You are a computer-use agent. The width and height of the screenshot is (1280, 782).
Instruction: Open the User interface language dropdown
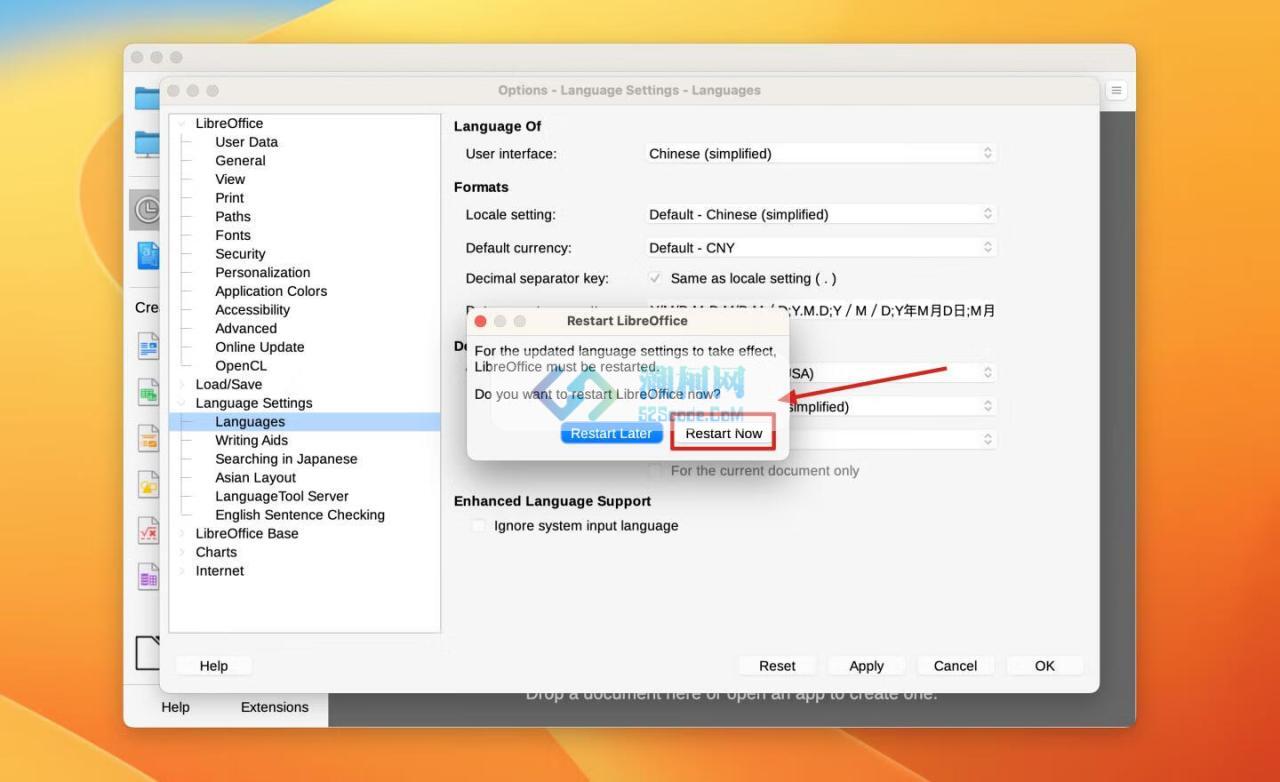[822, 153]
